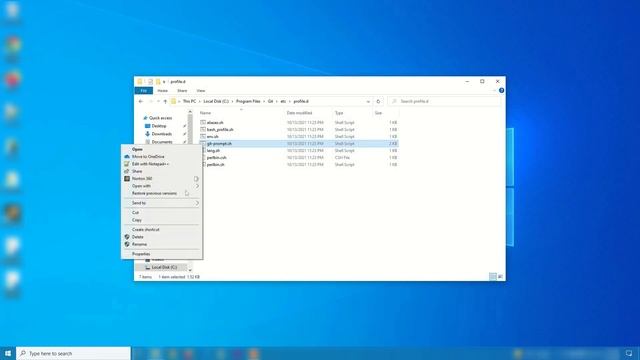Go up one folder with Up arrow

(165, 101)
